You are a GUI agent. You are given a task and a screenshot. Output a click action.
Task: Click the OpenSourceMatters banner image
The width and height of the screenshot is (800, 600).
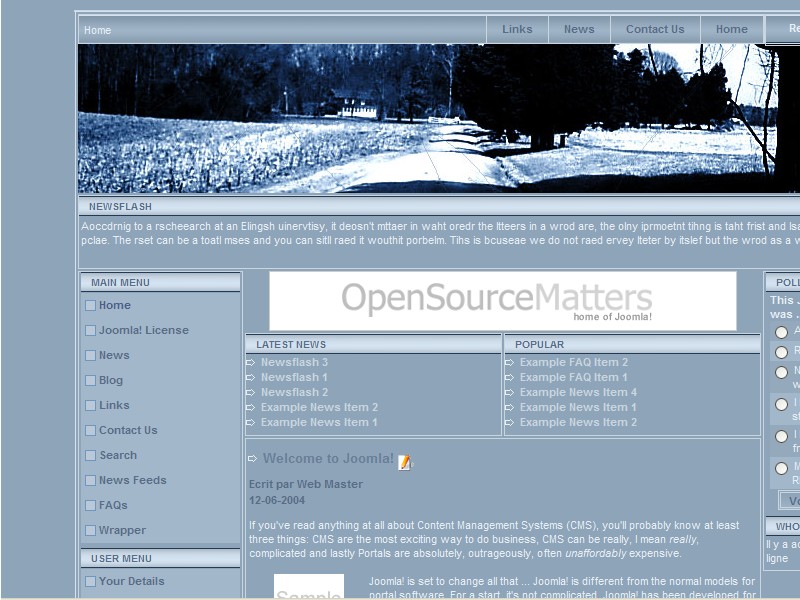[503, 301]
